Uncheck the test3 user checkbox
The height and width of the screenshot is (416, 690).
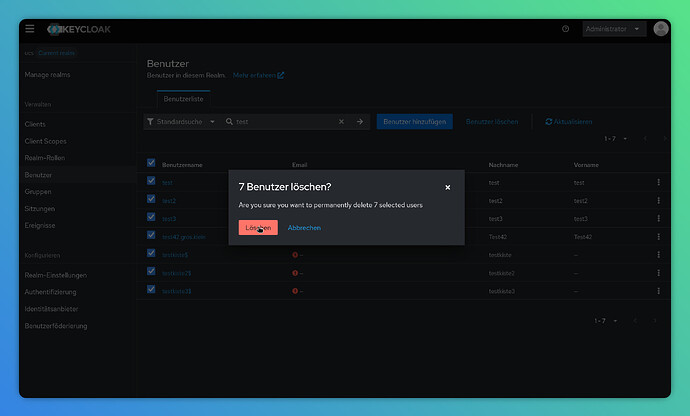152,218
